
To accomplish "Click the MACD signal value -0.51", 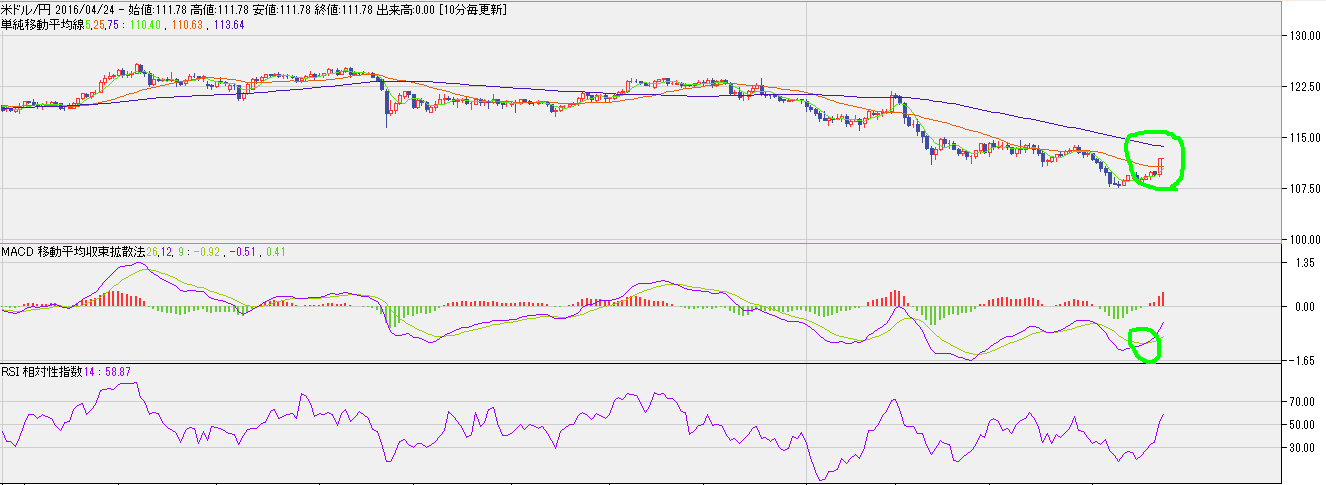I will click(x=243, y=251).
